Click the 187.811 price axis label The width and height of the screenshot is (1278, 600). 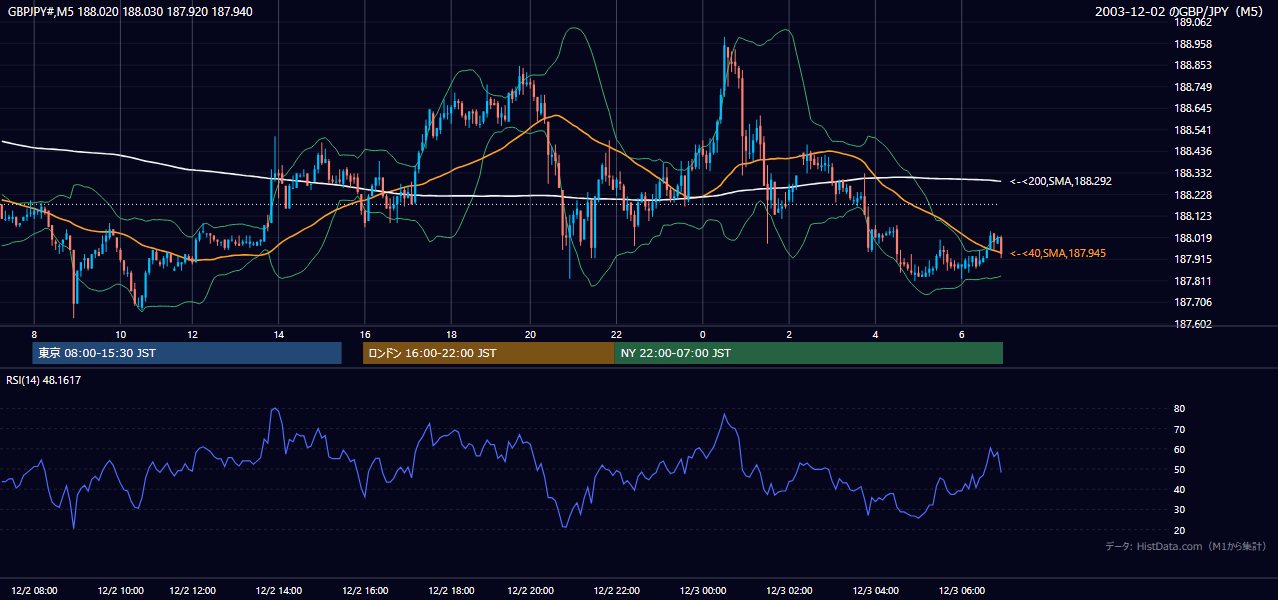[x=1194, y=282]
